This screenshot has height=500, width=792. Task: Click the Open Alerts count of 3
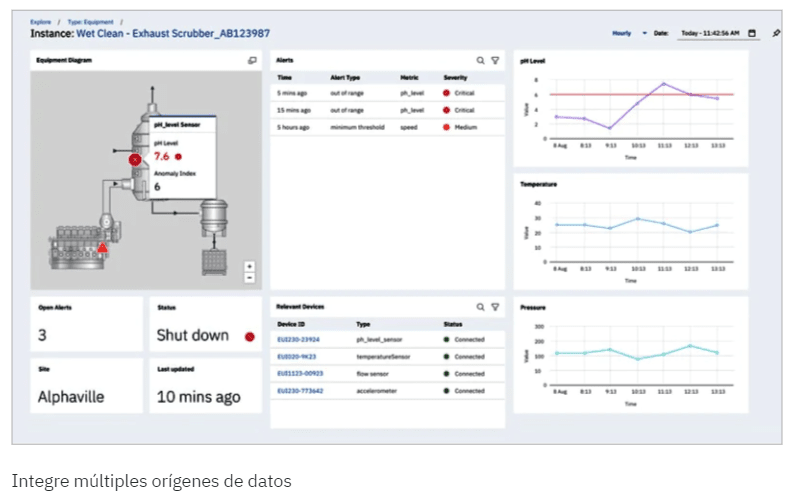42,335
